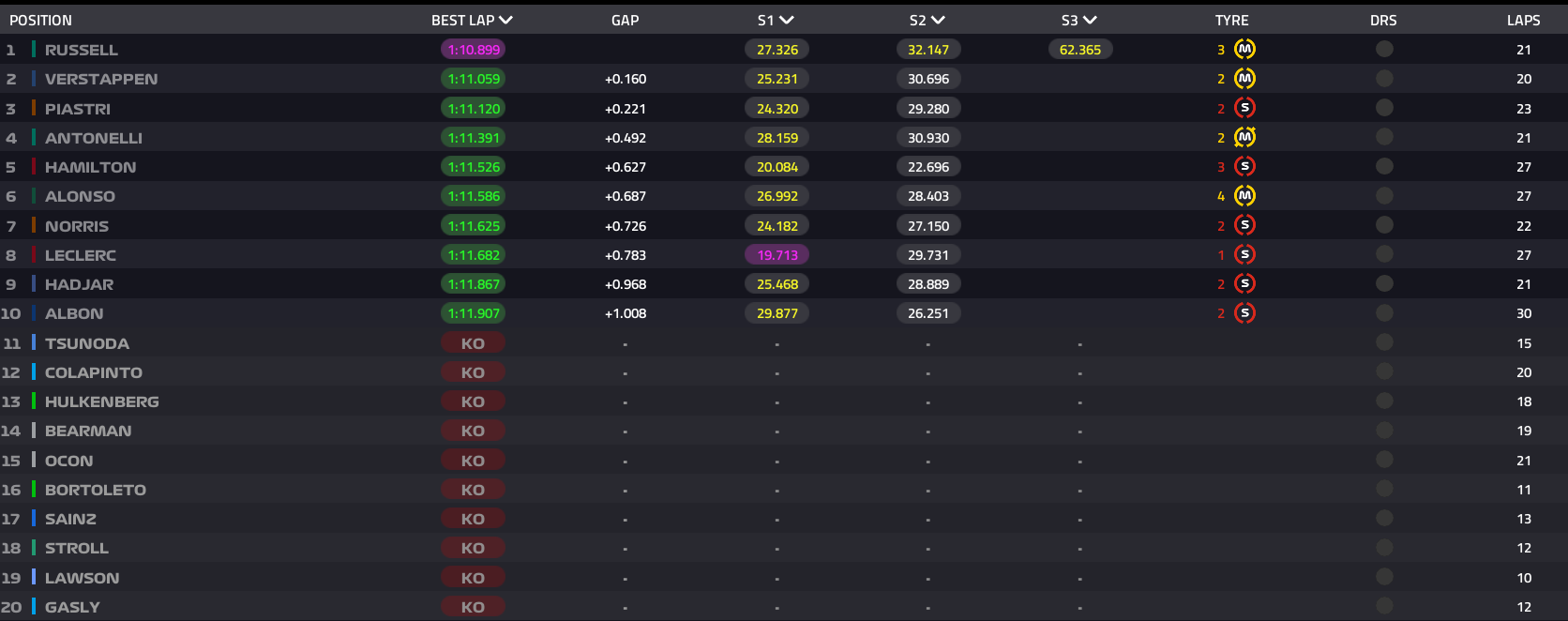The image size is (1568, 621).
Task: Click Leclerc's soft tyre icon
Action: pos(1244,254)
